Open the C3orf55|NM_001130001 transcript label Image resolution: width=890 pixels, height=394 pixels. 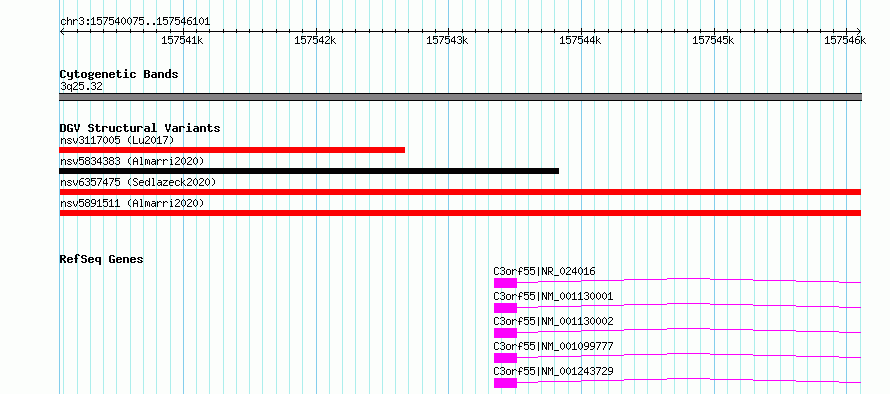coord(553,296)
